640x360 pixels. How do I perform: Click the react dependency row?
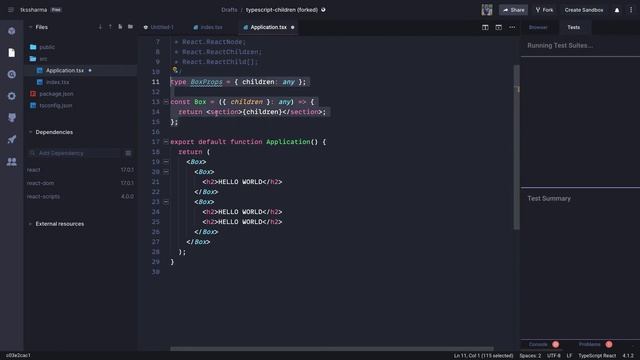click(x=80, y=170)
